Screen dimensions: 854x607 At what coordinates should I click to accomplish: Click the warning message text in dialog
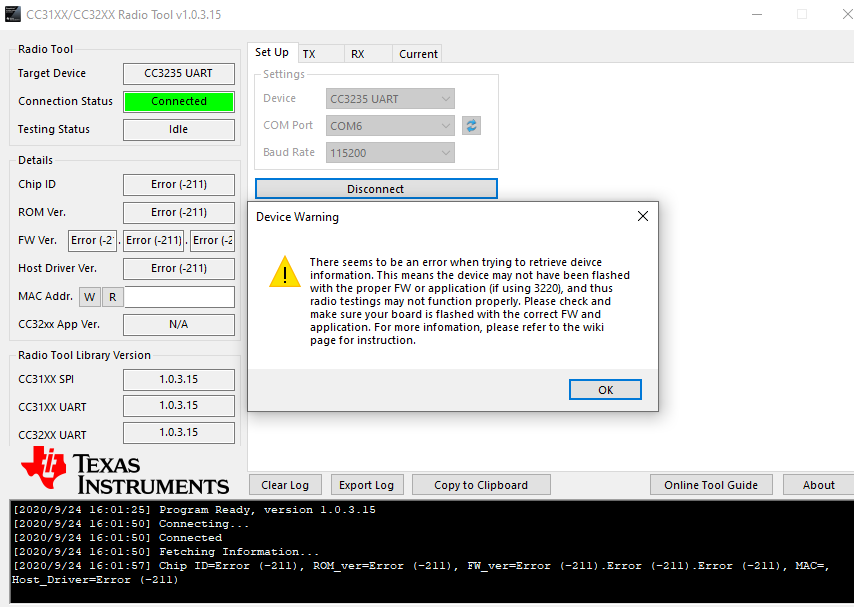(x=469, y=301)
